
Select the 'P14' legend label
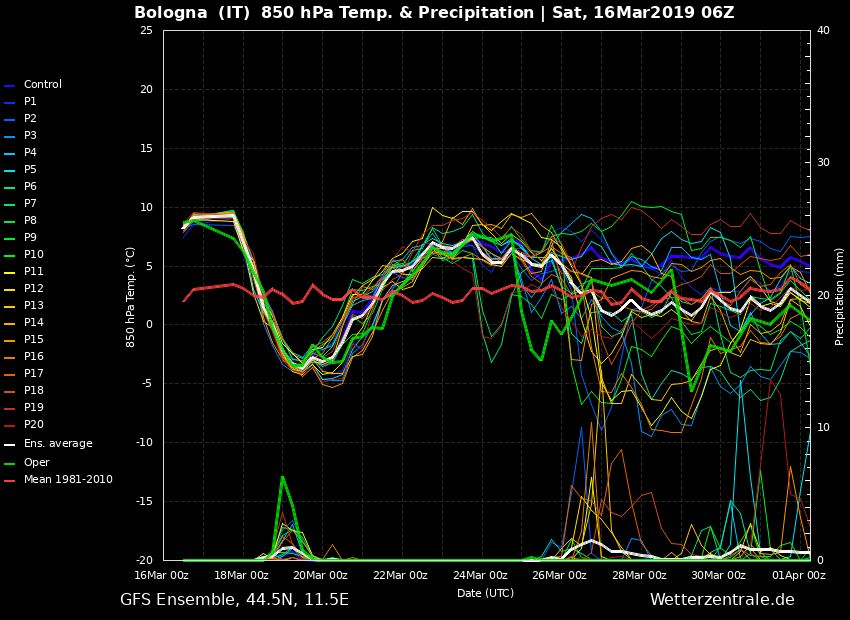(x=34, y=322)
